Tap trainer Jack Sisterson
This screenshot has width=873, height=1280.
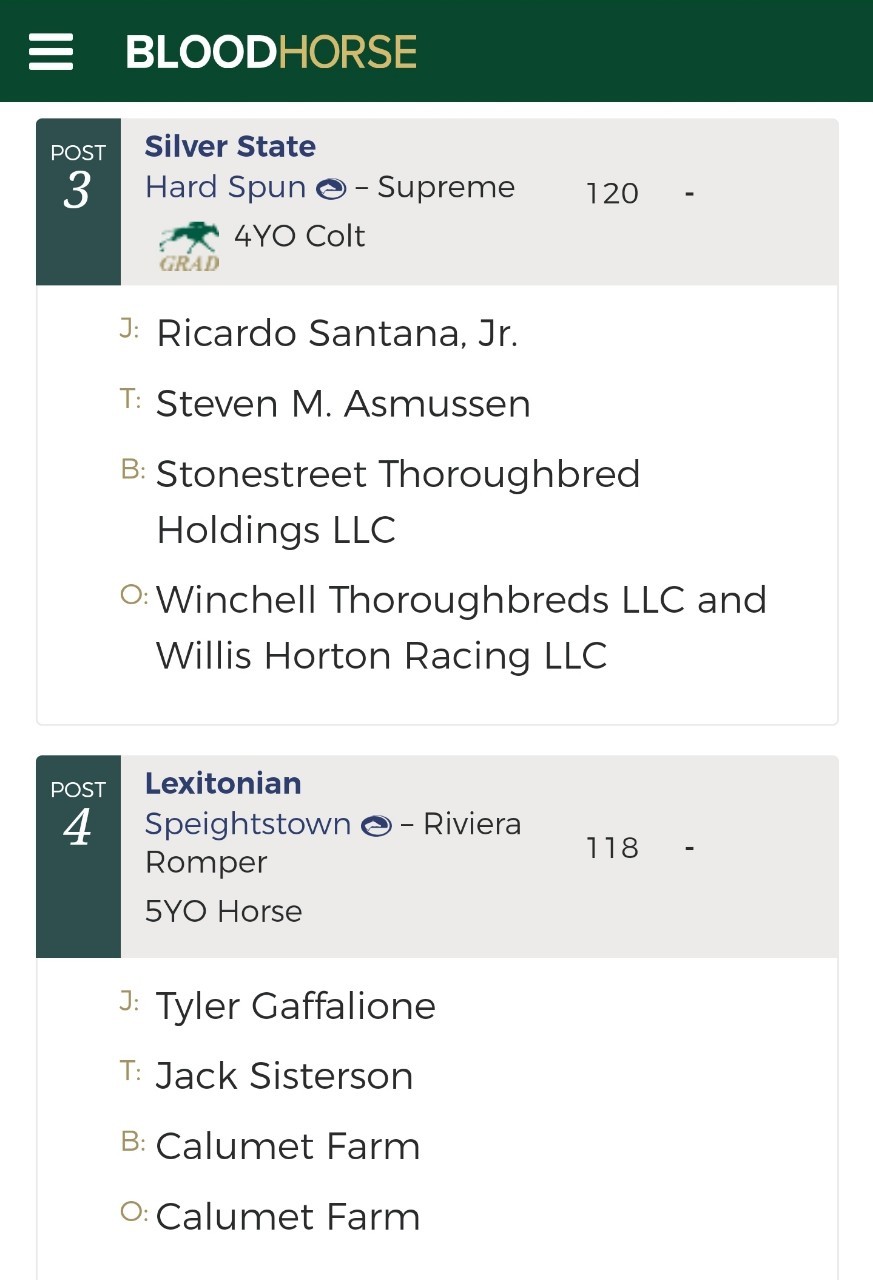(285, 1076)
